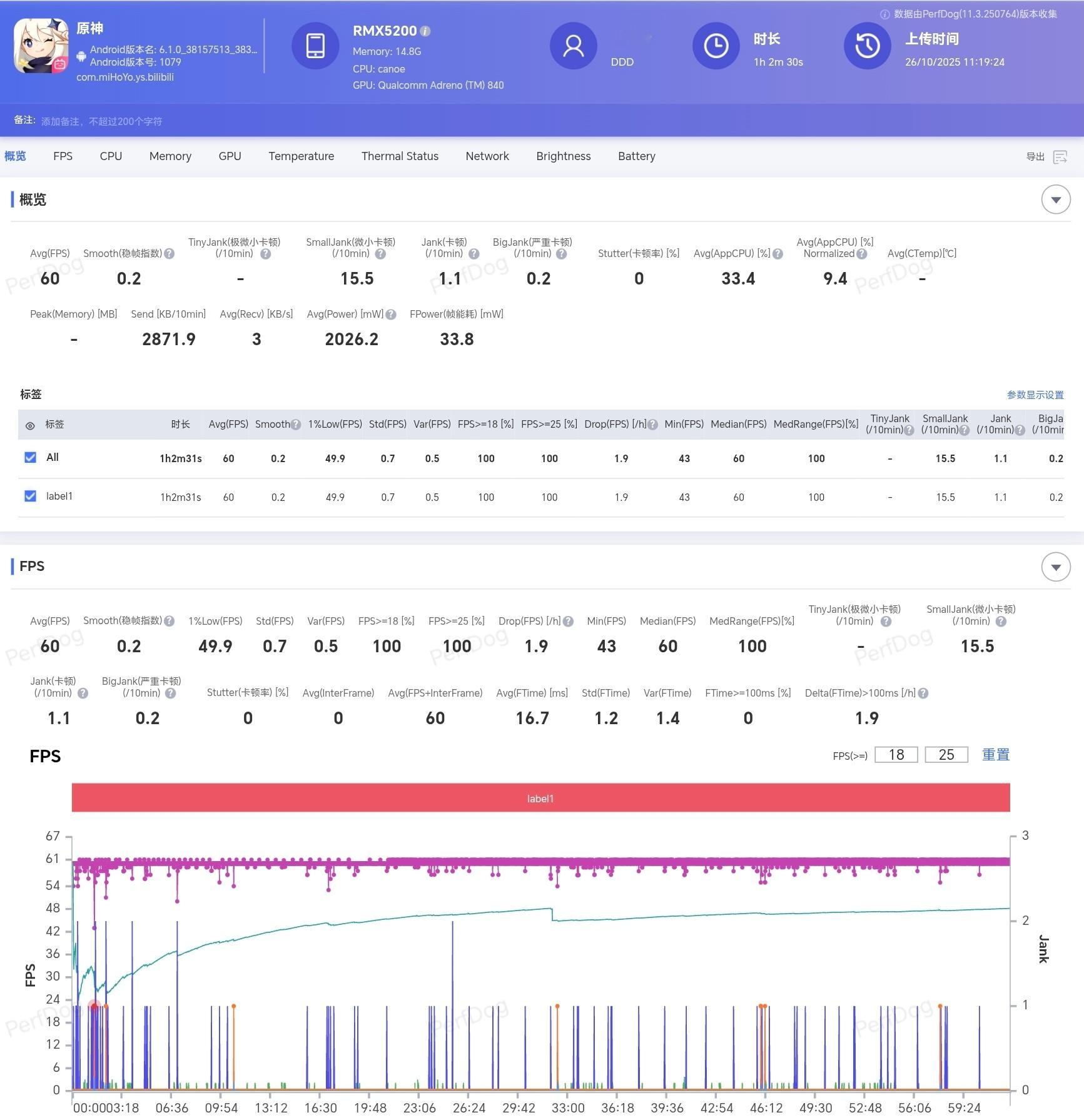Viewport: 1084px width, 1120px height.
Task: Click the duration value 1h 2m 30s
Action: pos(778,62)
